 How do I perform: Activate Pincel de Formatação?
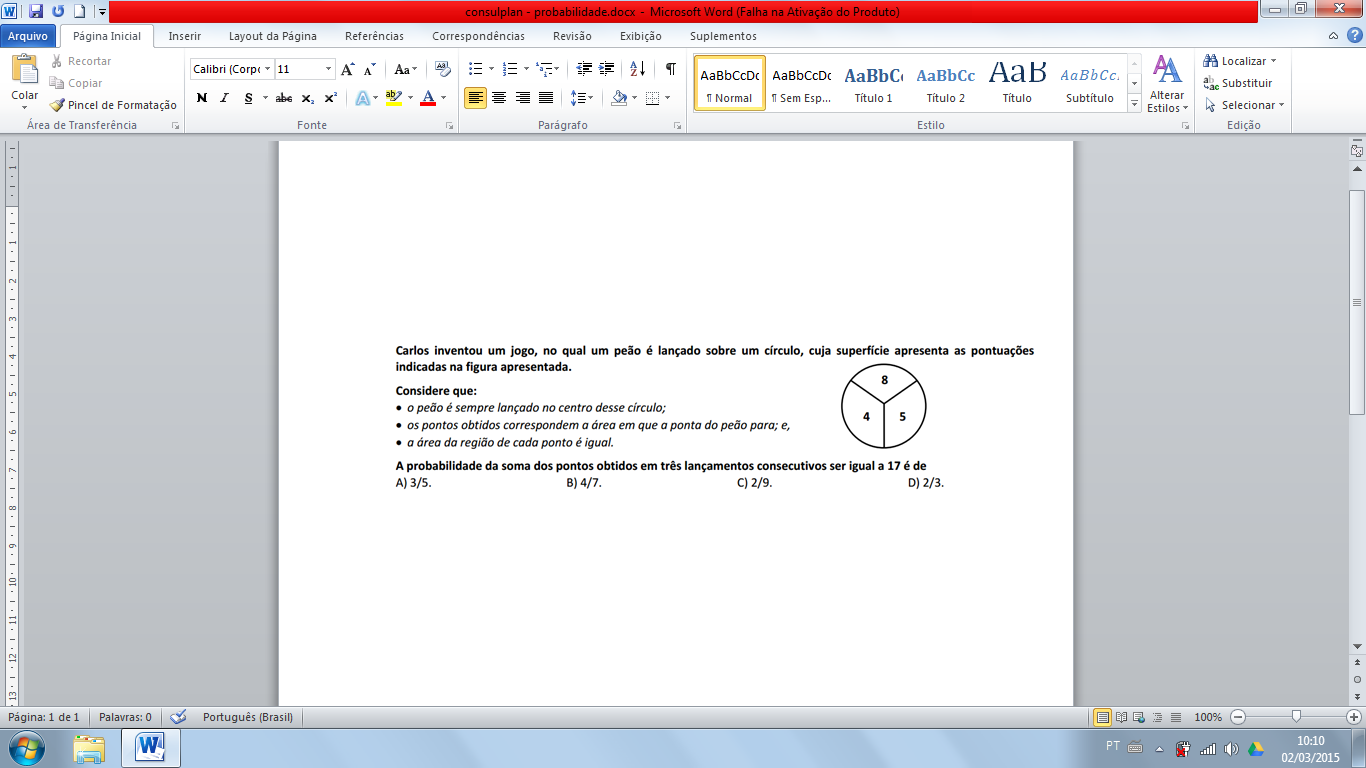tap(114, 105)
